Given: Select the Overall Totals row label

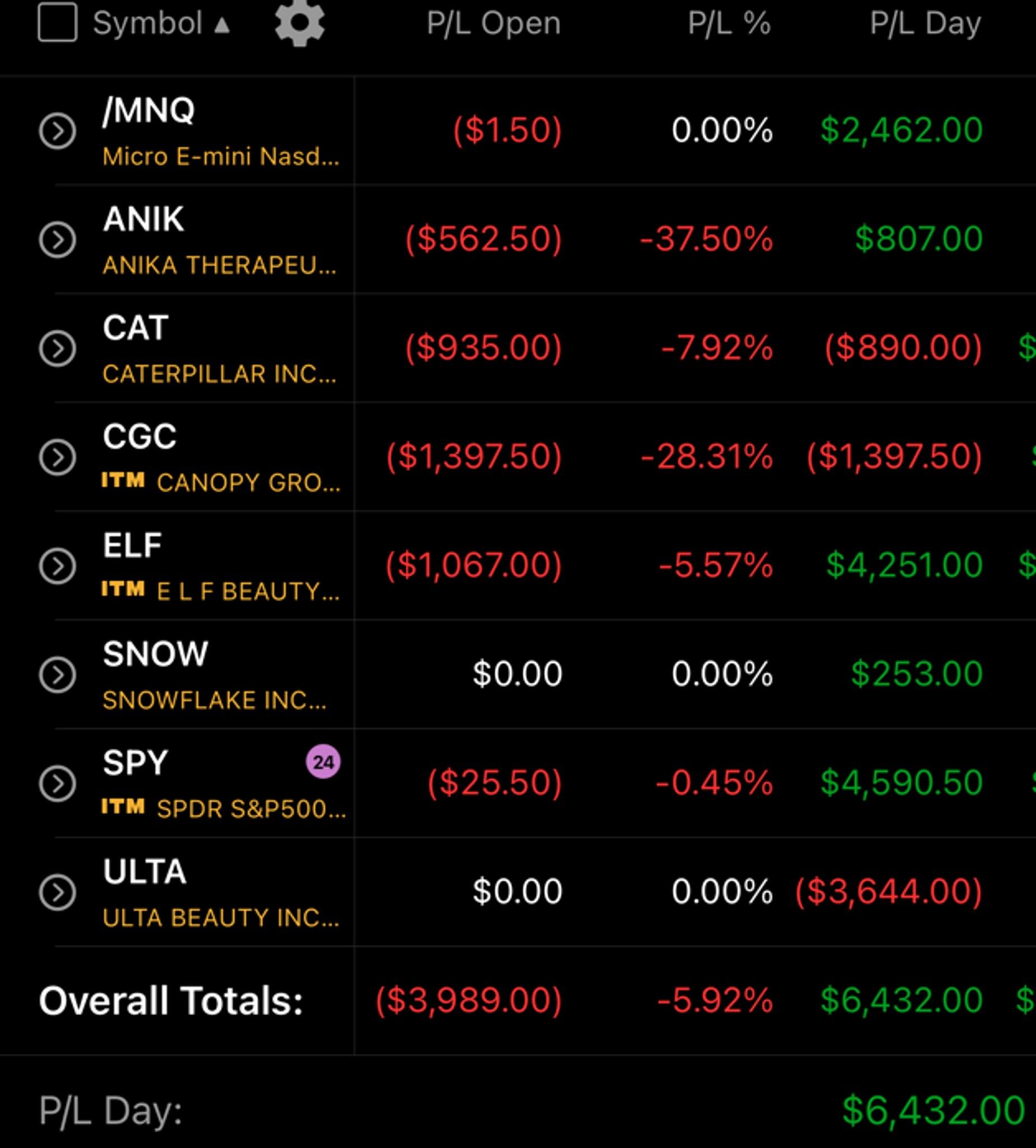Looking at the screenshot, I should point(171,1001).
